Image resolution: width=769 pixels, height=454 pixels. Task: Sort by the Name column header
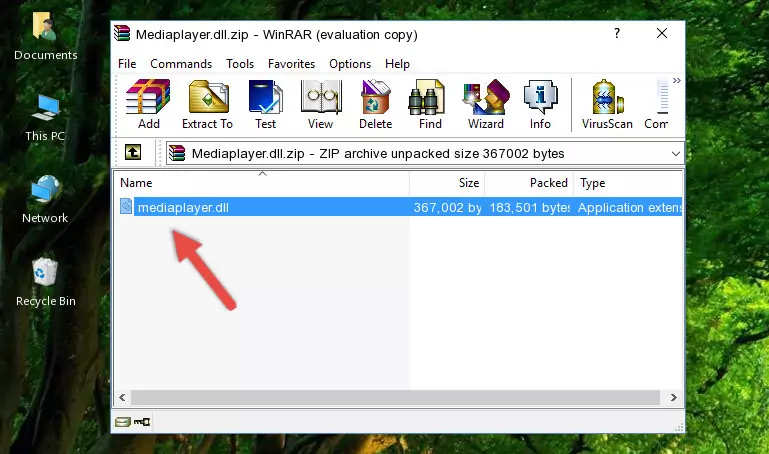[262, 183]
